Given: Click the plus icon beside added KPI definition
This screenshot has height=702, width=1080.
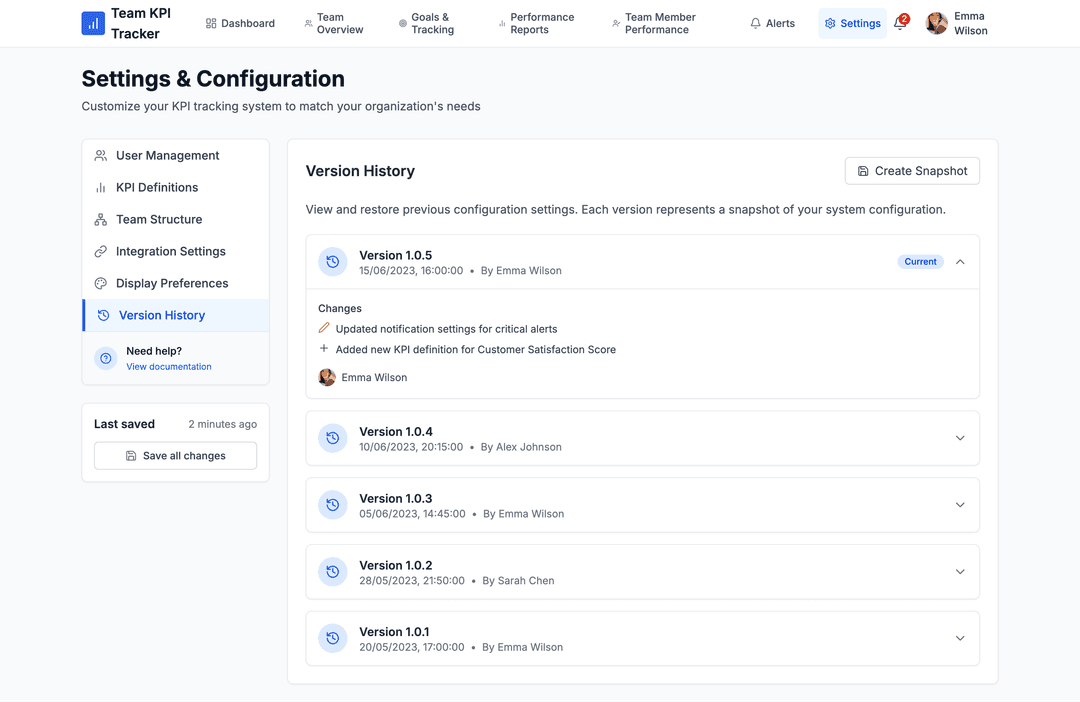Looking at the screenshot, I should tap(324, 349).
